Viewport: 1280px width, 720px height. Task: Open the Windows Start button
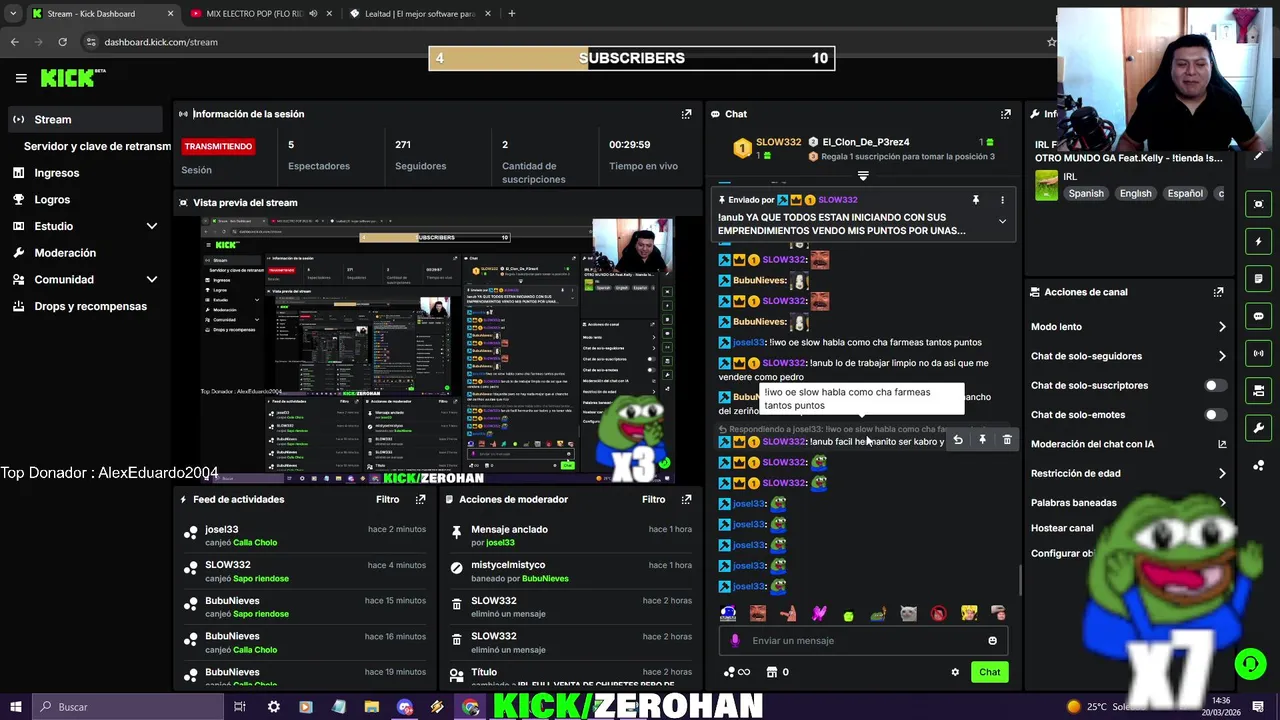tap(16, 707)
